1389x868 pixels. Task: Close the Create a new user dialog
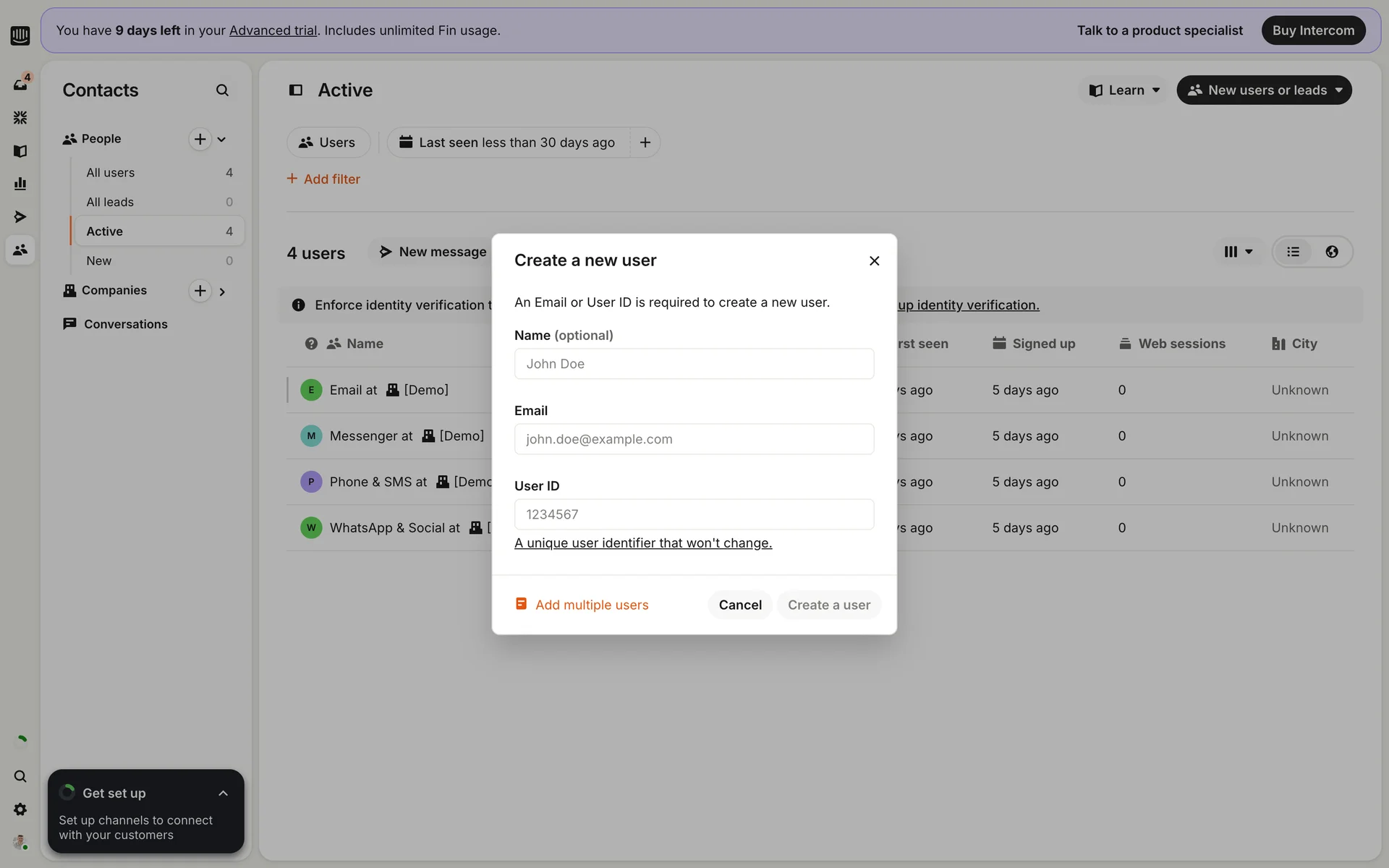[874, 261]
